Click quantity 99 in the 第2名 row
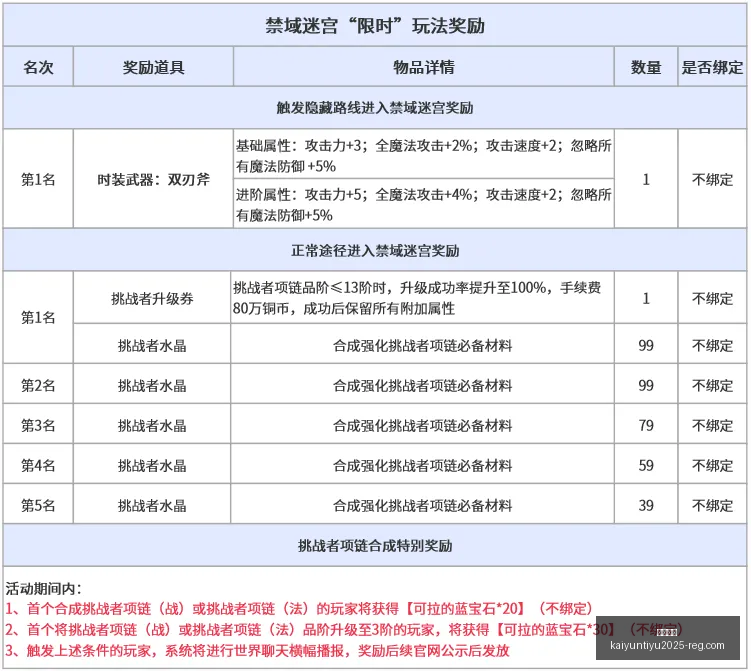 pos(646,385)
